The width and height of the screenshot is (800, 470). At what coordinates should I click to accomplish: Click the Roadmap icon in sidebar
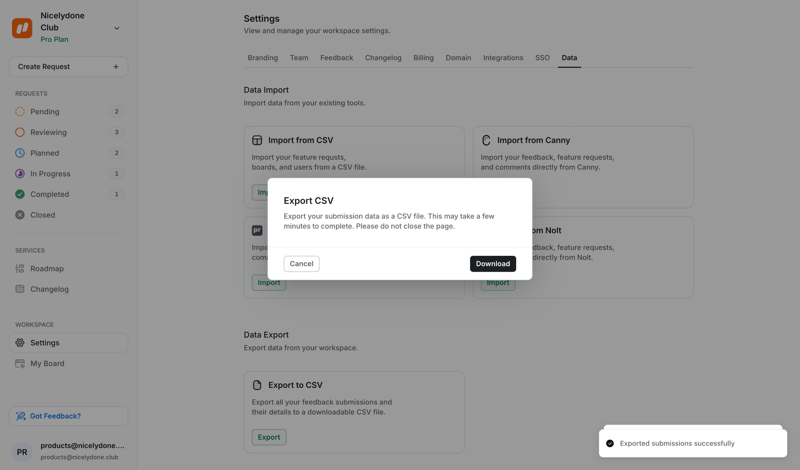coord(20,268)
